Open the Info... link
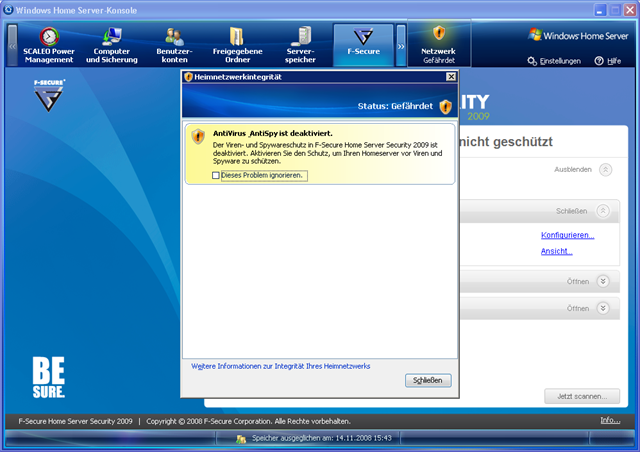This screenshot has width=640, height=452. coord(610,421)
